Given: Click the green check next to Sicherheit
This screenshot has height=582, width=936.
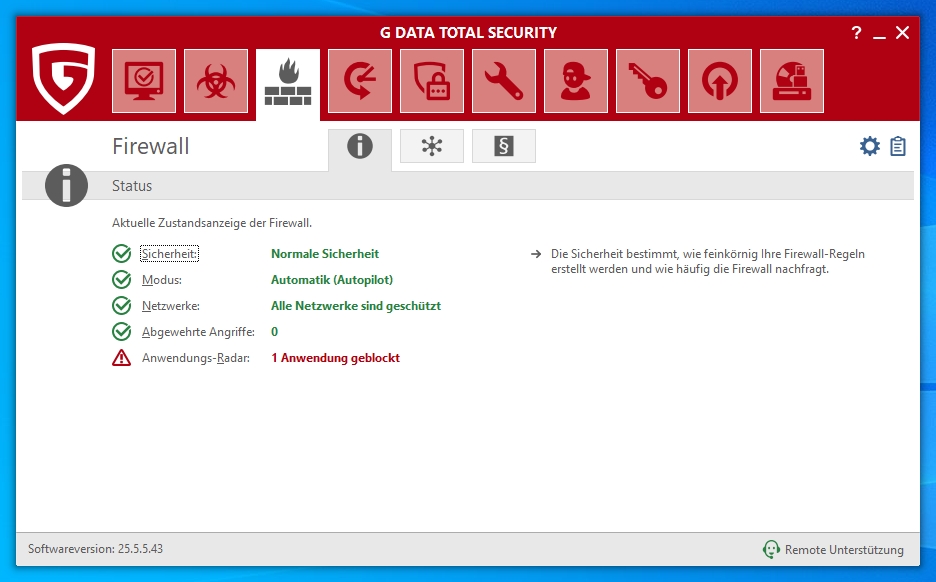Looking at the screenshot, I should point(122,254).
